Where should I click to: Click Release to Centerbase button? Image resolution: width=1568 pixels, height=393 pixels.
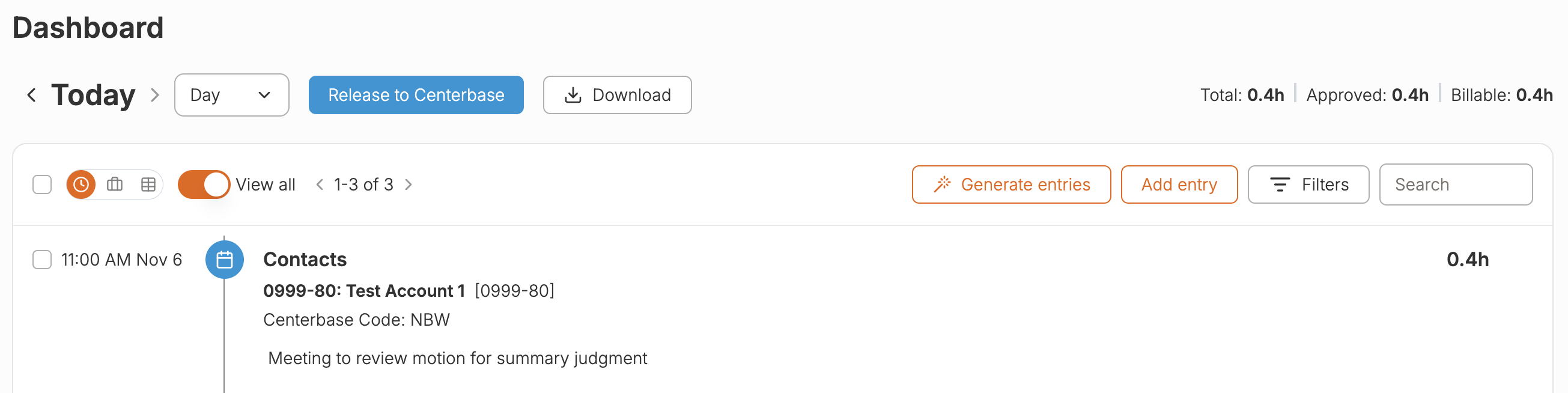click(x=416, y=95)
